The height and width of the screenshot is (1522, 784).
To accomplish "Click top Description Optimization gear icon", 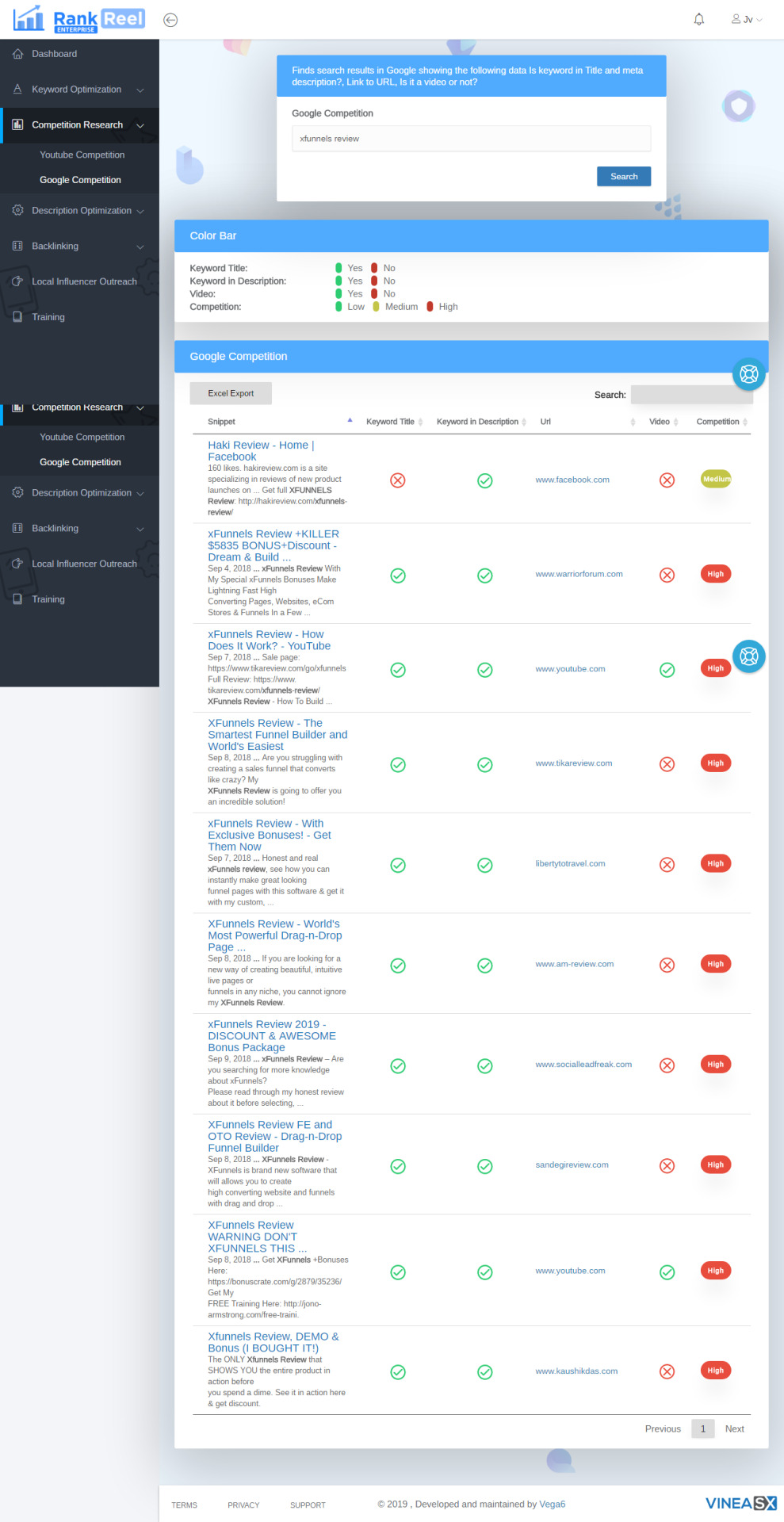I will (17, 210).
